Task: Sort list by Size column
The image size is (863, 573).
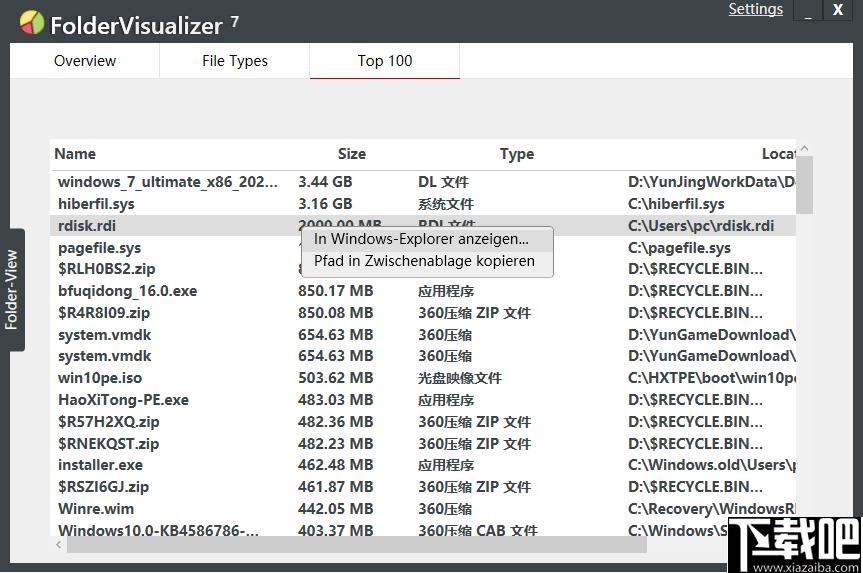Action: click(x=352, y=154)
